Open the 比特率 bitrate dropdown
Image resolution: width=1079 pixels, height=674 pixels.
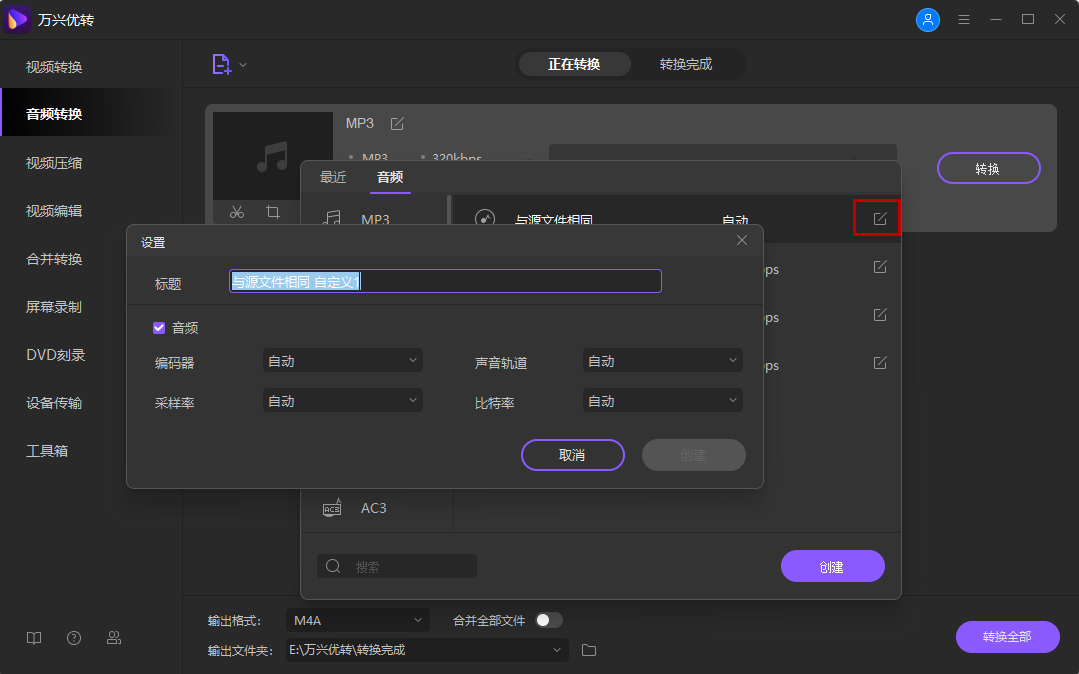tap(662, 399)
